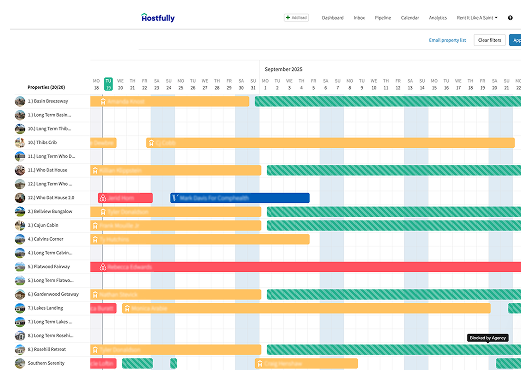Click the Add lead button
The width and height of the screenshot is (531, 380).
pyautogui.click(x=296, y=18)
